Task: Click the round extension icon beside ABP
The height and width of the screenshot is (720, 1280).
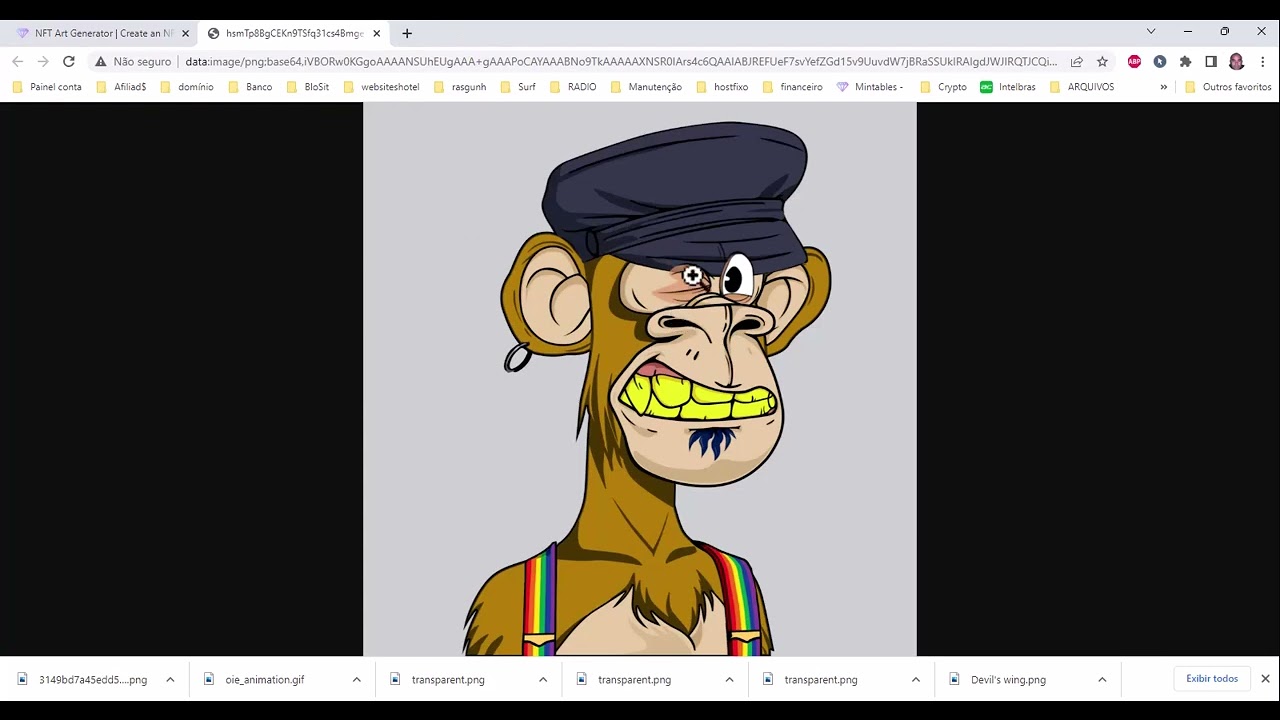Action: tap(1160, 61)
